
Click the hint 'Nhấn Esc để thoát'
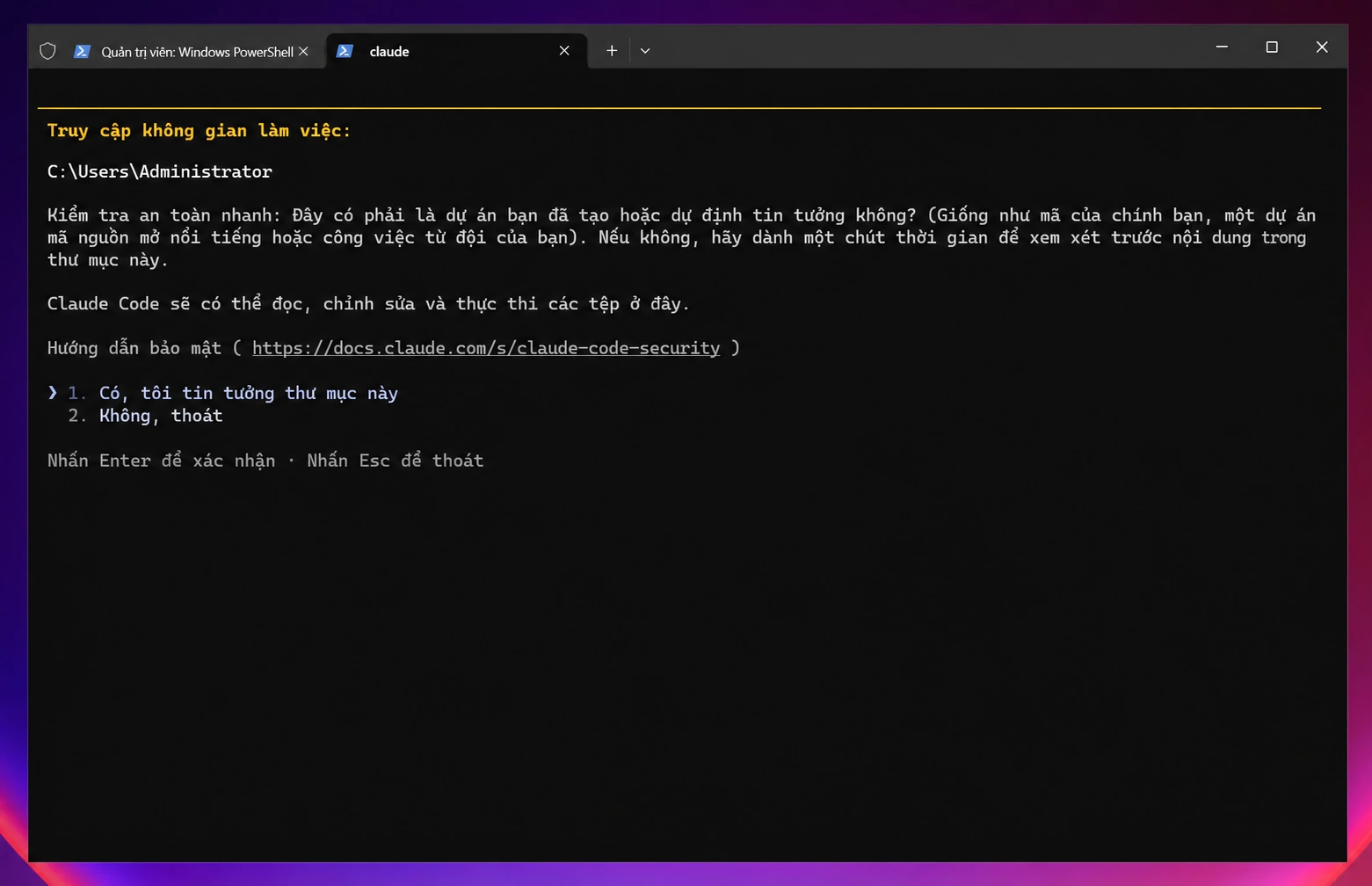[396, 461]
